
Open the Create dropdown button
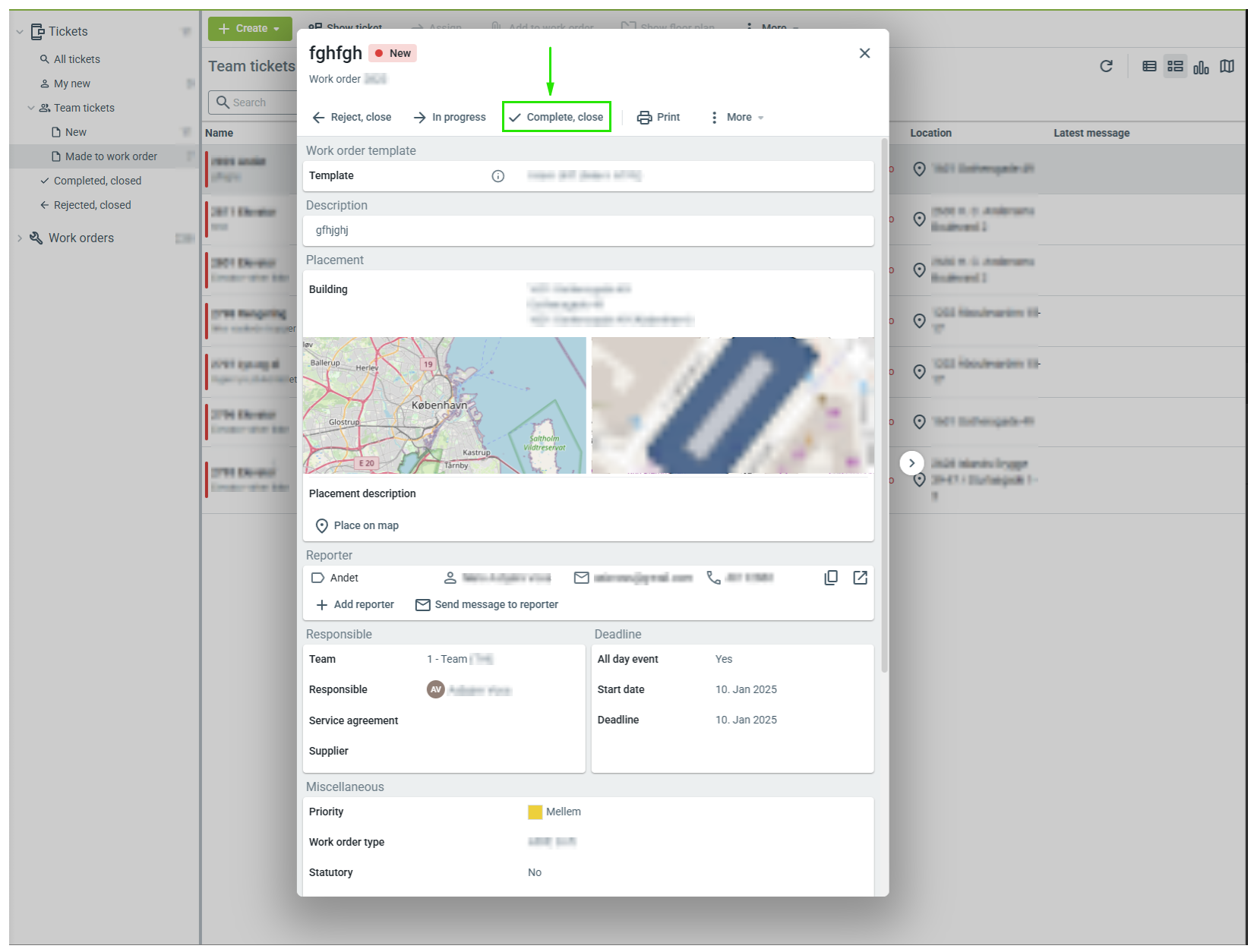pyautogui.click(x=250, y=29)
